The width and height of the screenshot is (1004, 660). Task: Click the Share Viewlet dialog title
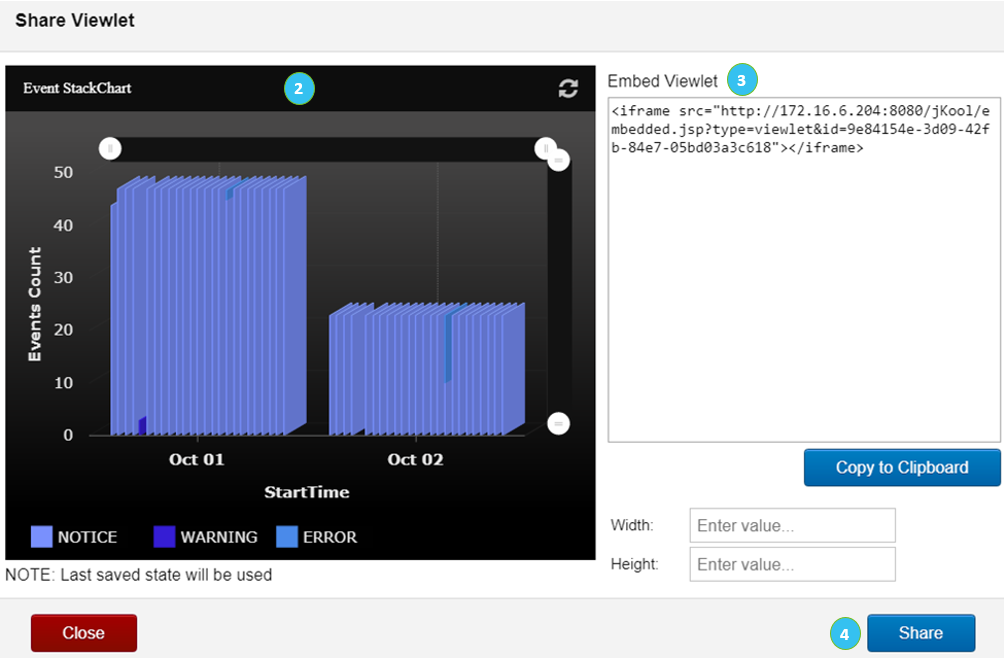point(75,20)
